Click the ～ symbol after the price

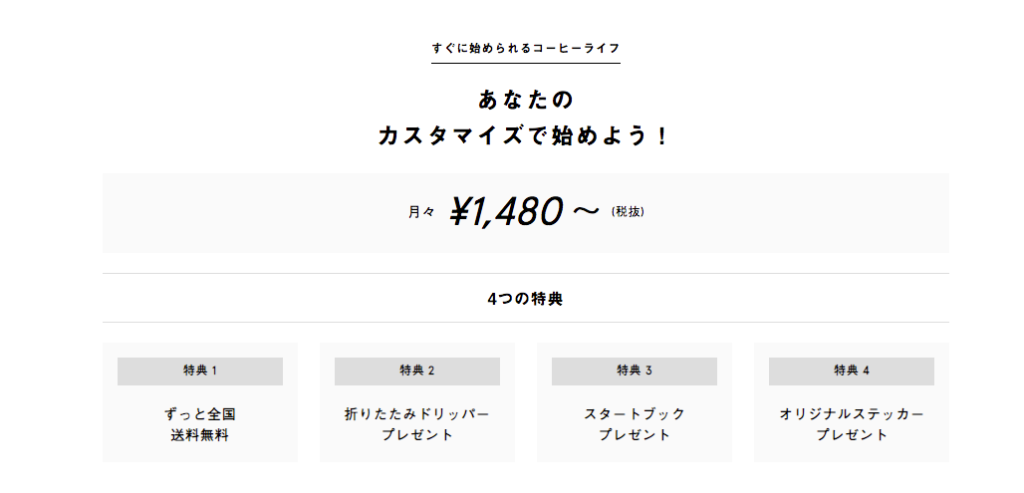tap(585, 212)
